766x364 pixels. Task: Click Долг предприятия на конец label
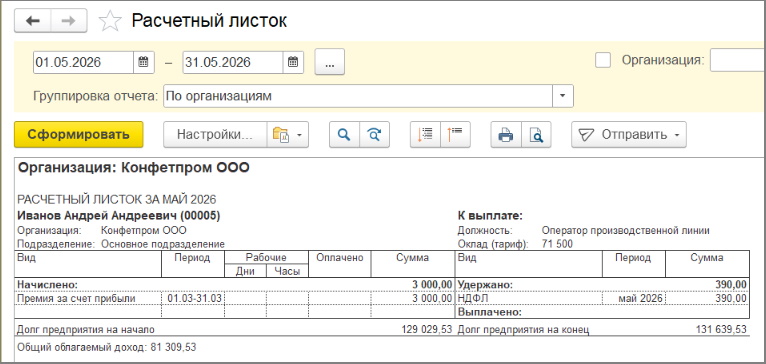[523, 330]
